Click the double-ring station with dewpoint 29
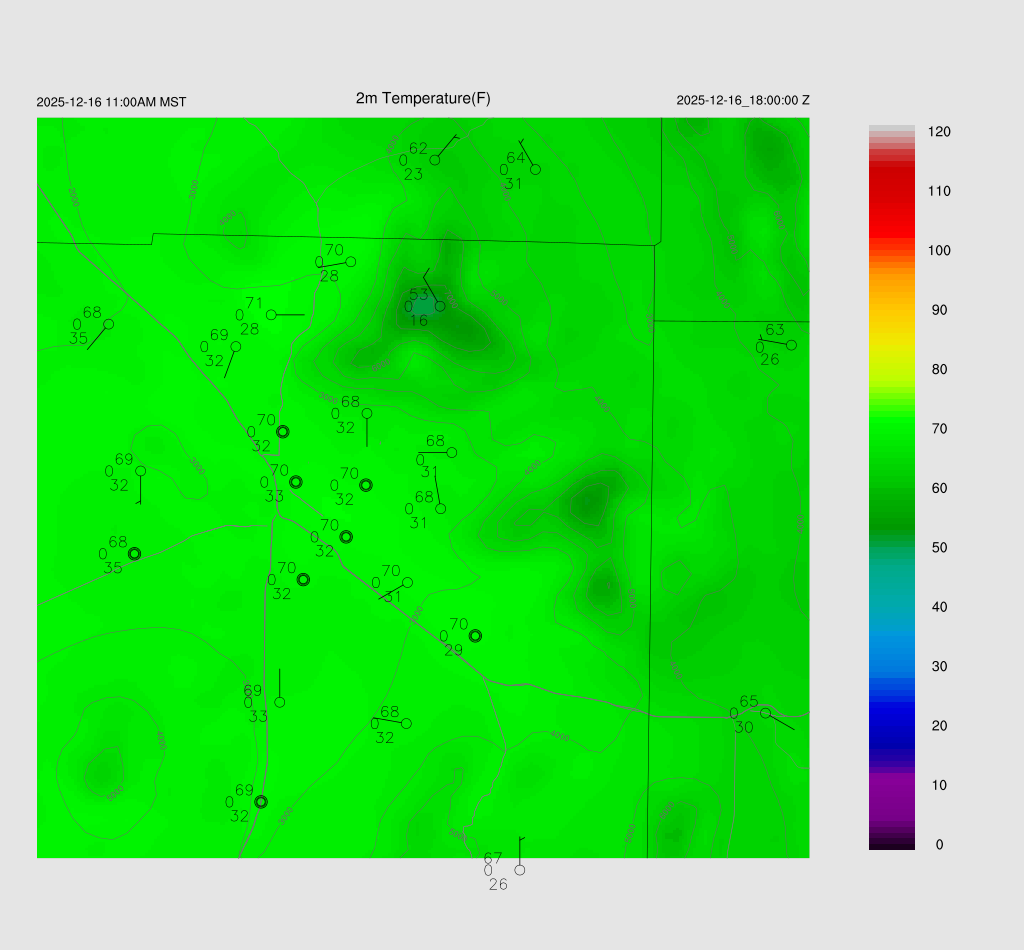 476,635
